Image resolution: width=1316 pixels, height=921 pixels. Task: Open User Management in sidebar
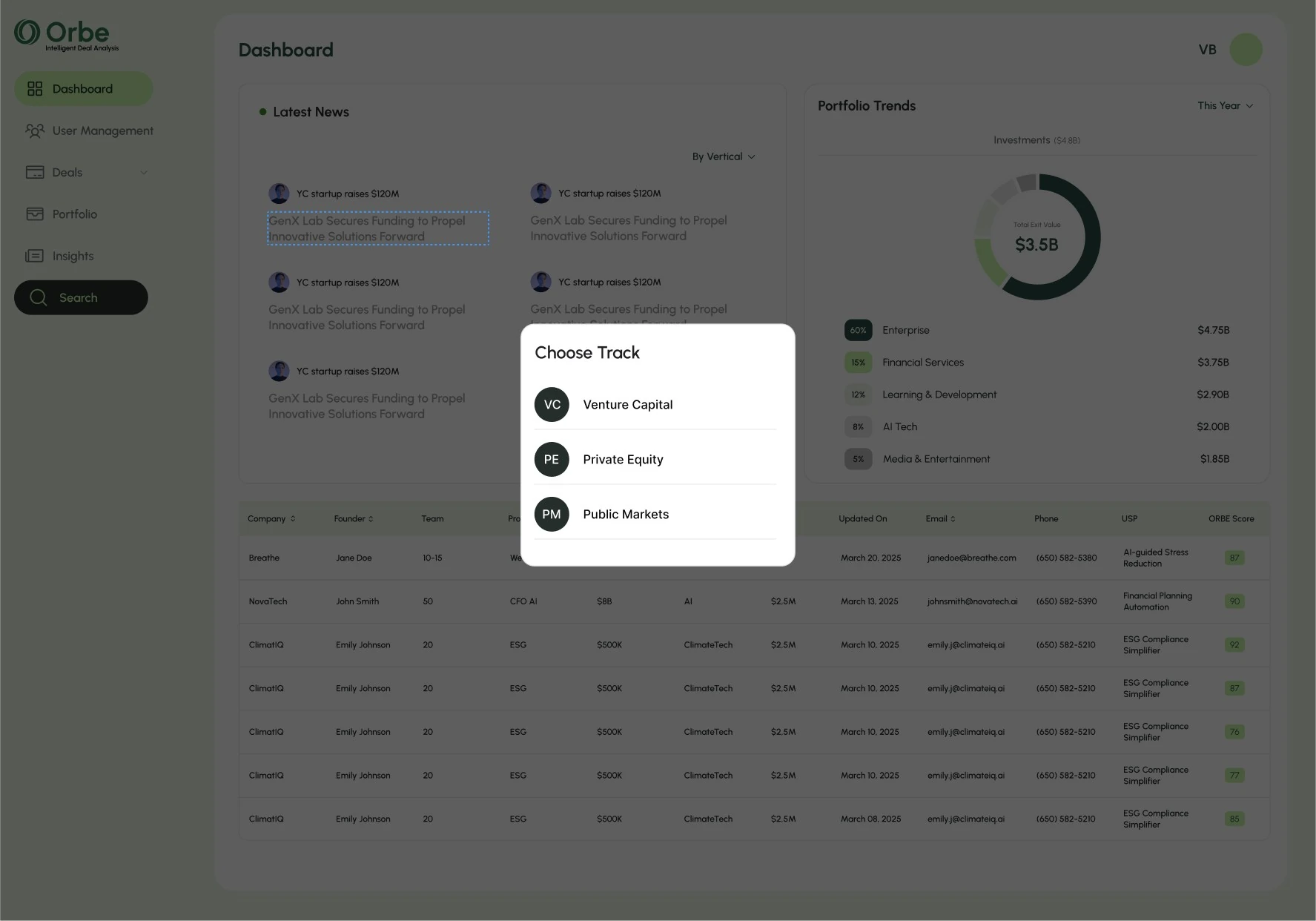[90, 131]
